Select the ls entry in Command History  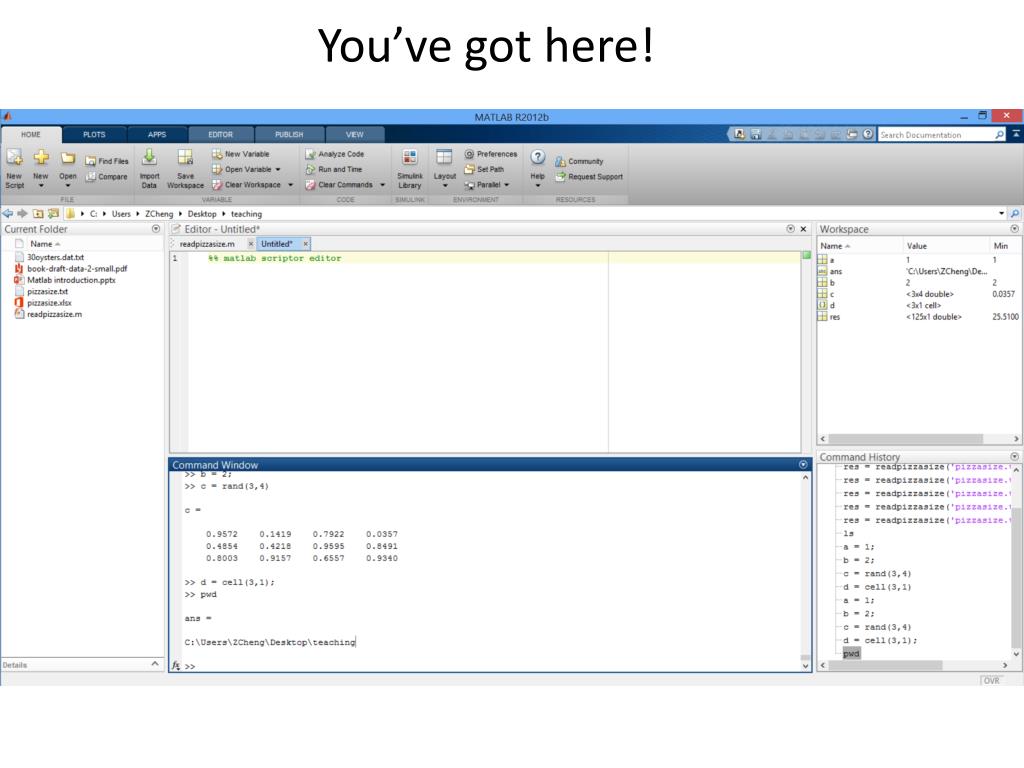pyautogui.click(x=848, y=534)
